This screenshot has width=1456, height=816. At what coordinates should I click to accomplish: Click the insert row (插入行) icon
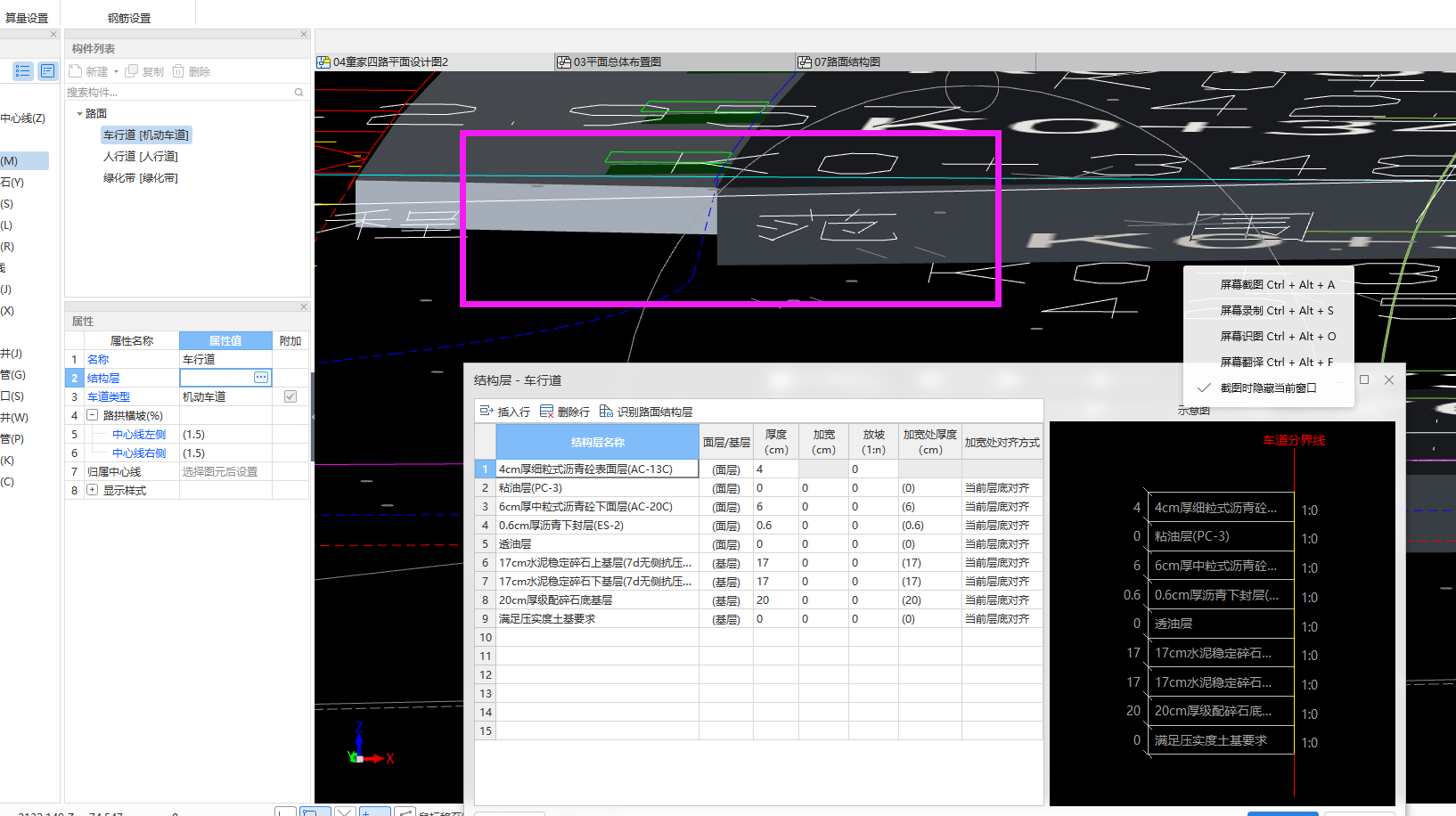tap(487, 412)
